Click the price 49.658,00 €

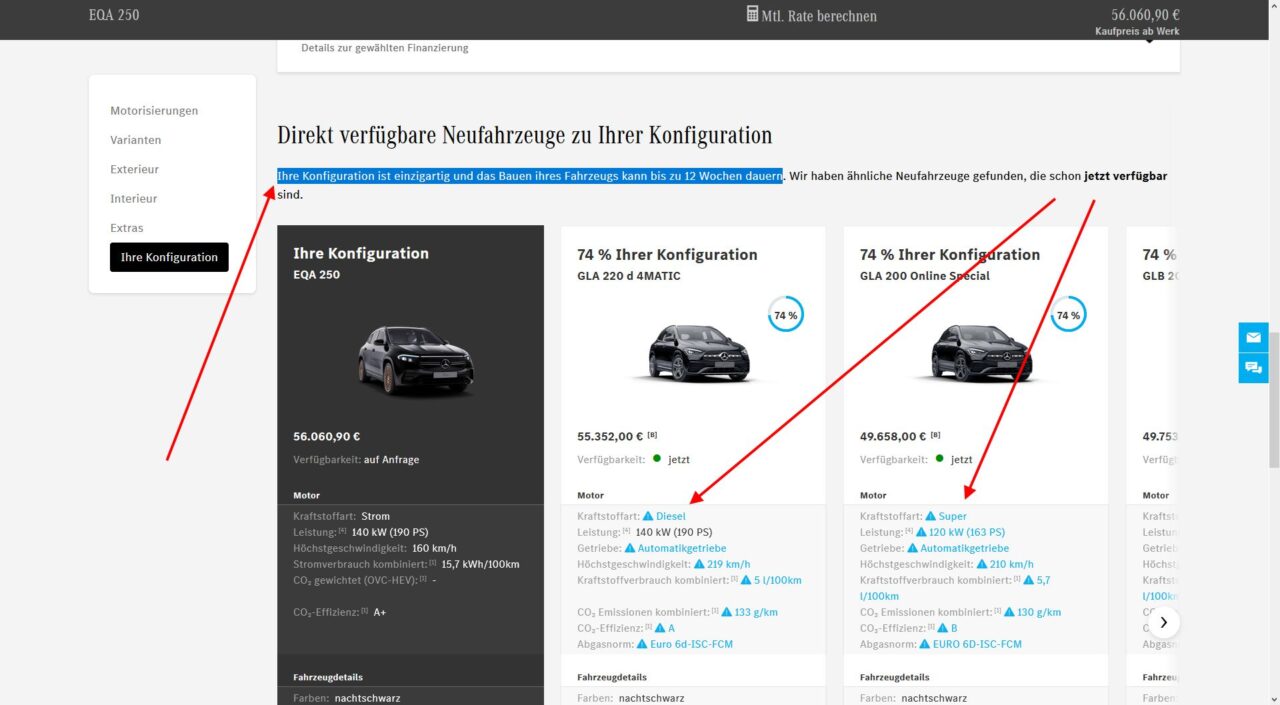[894, 437]
